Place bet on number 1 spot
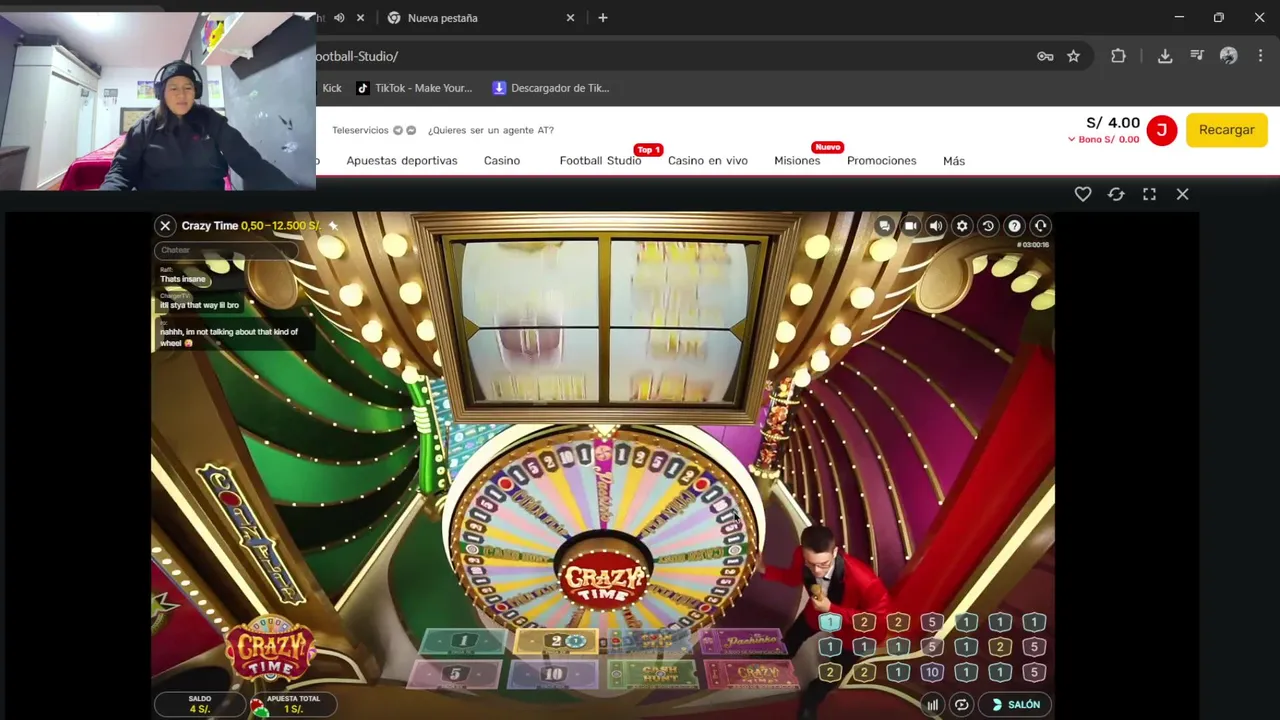Image resolution: width=1280 pixels, height=720 pixels. (x=463, y=641)
